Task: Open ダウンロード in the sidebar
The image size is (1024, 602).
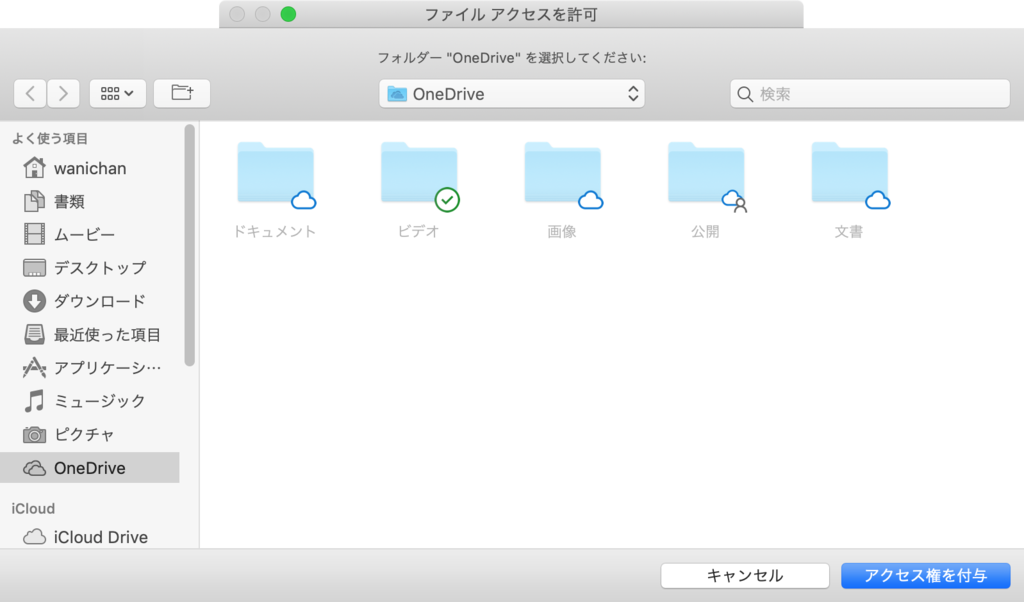Action: coord(90,301)
